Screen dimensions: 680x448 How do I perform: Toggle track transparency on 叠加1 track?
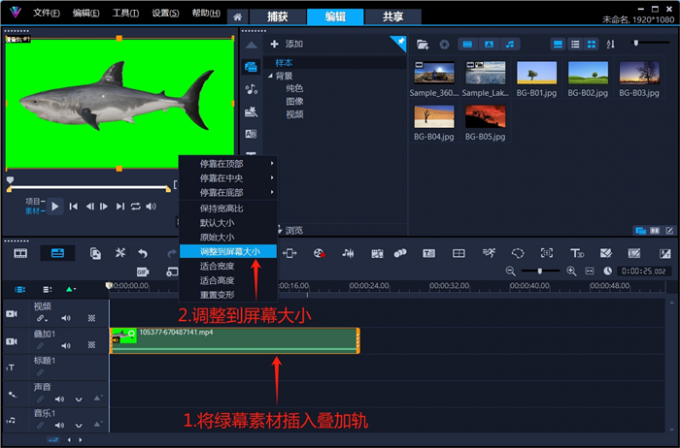92,345
